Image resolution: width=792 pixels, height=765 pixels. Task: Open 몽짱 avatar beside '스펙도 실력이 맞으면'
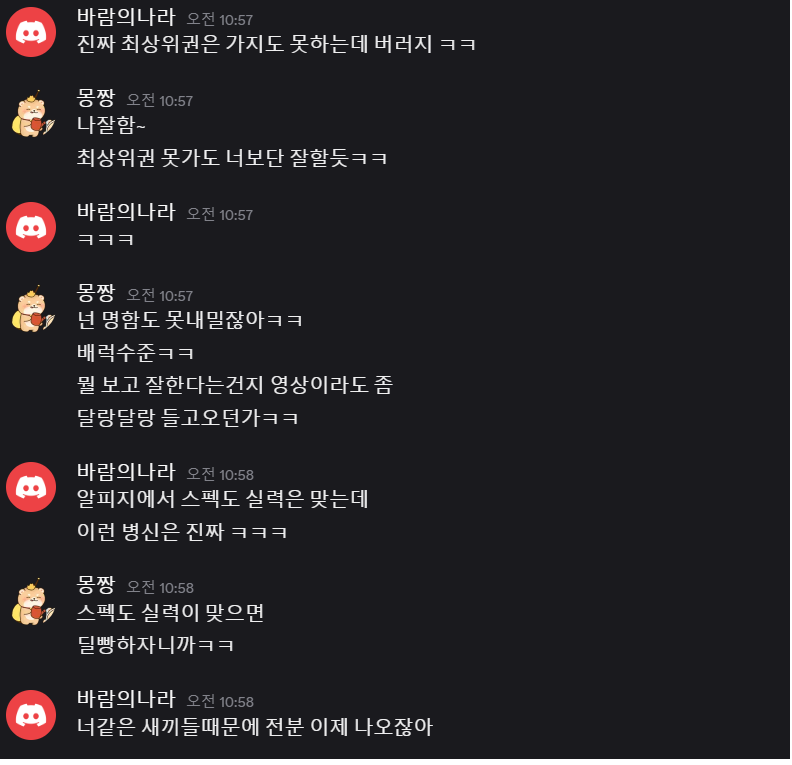pyautogui.click(x=33, y=601)
